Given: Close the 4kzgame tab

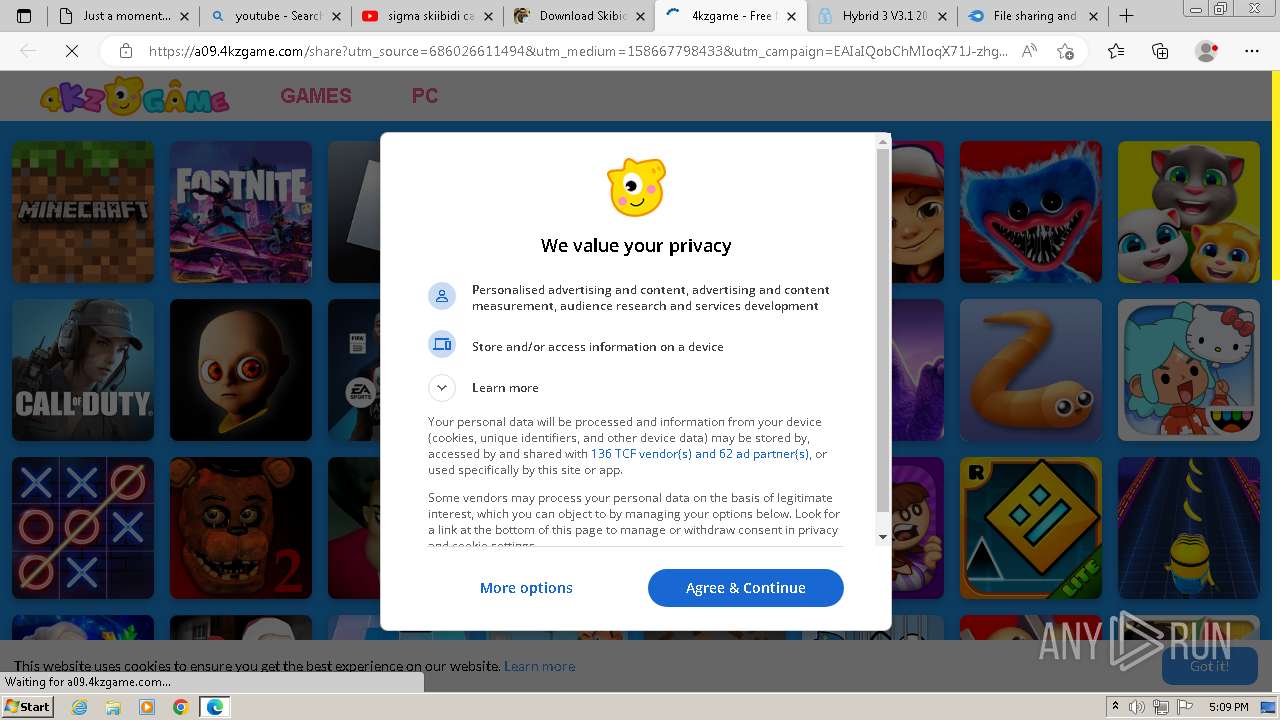Looking at the screenshot, I should (791, 16).
